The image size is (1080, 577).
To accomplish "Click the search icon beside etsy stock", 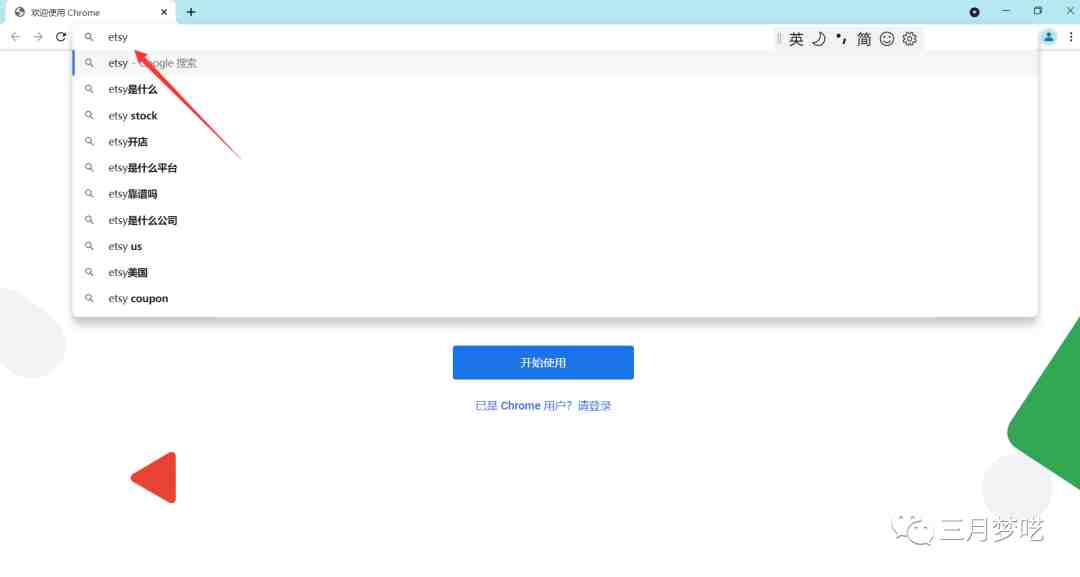I will 89,116.
